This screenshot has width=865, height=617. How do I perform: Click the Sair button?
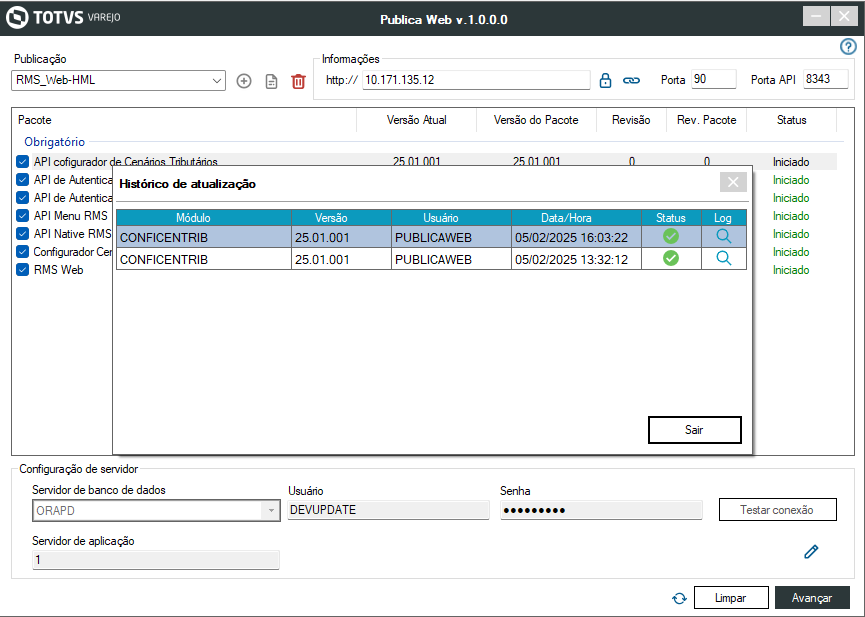pyautogui.click(x=695, y=430)
